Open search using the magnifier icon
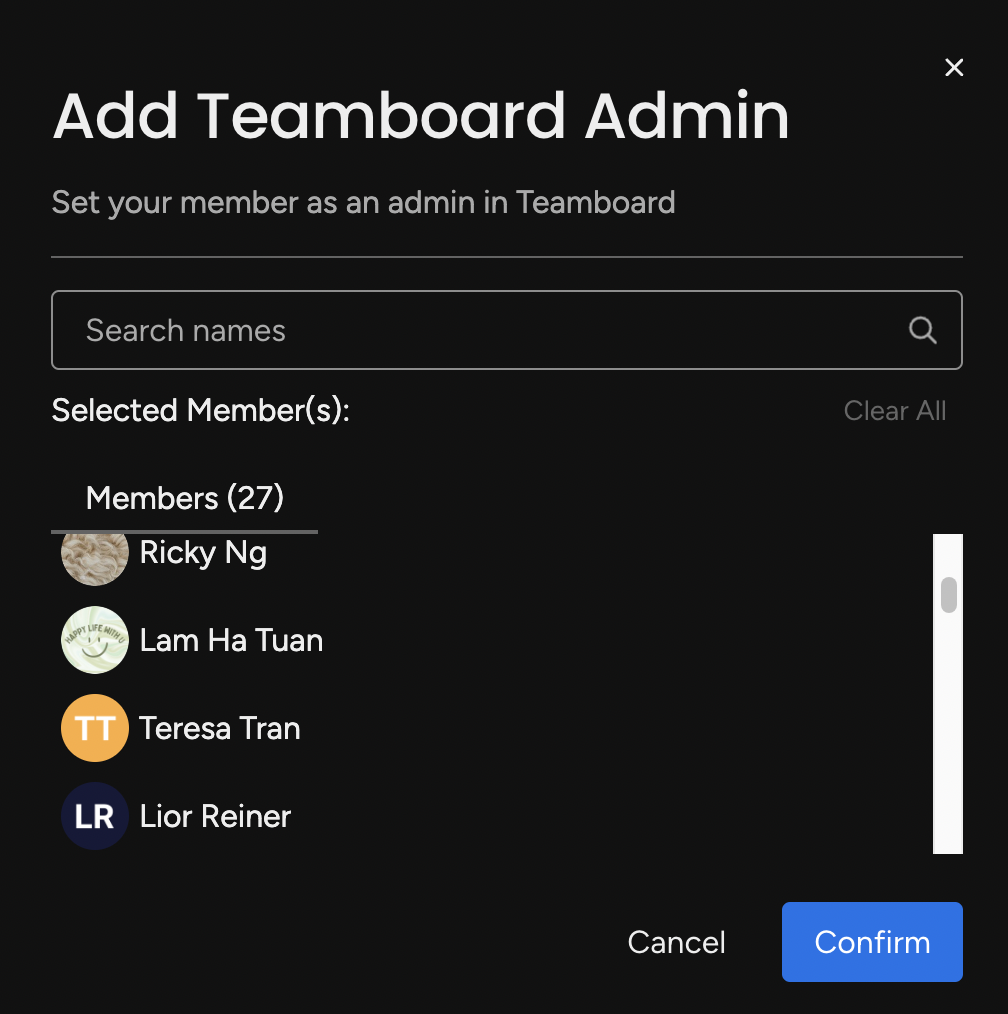Viewport: 1008px width, 1014px height. [x=921, y=330]
